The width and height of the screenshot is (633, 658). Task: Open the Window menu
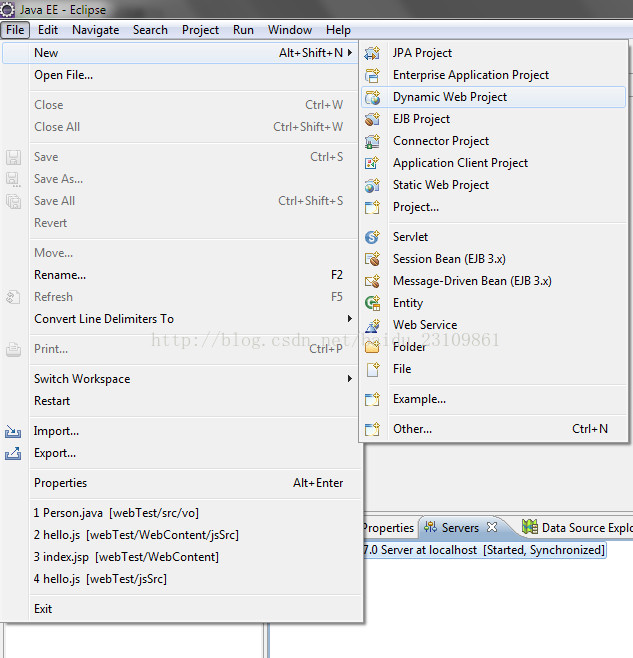(x=290, y=30)
